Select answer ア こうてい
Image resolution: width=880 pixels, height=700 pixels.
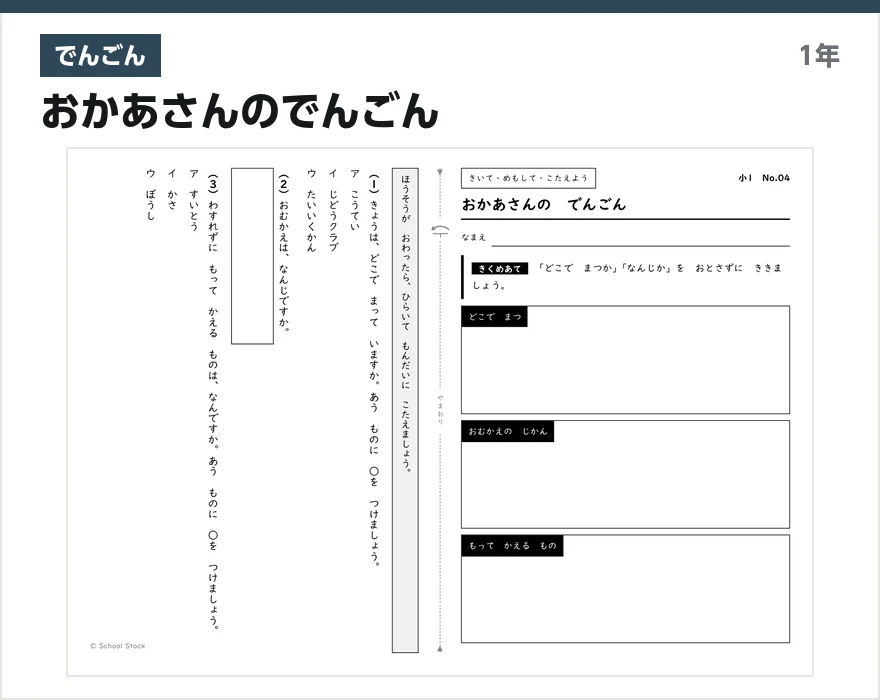pyautogui.click(x=354, y=200)
